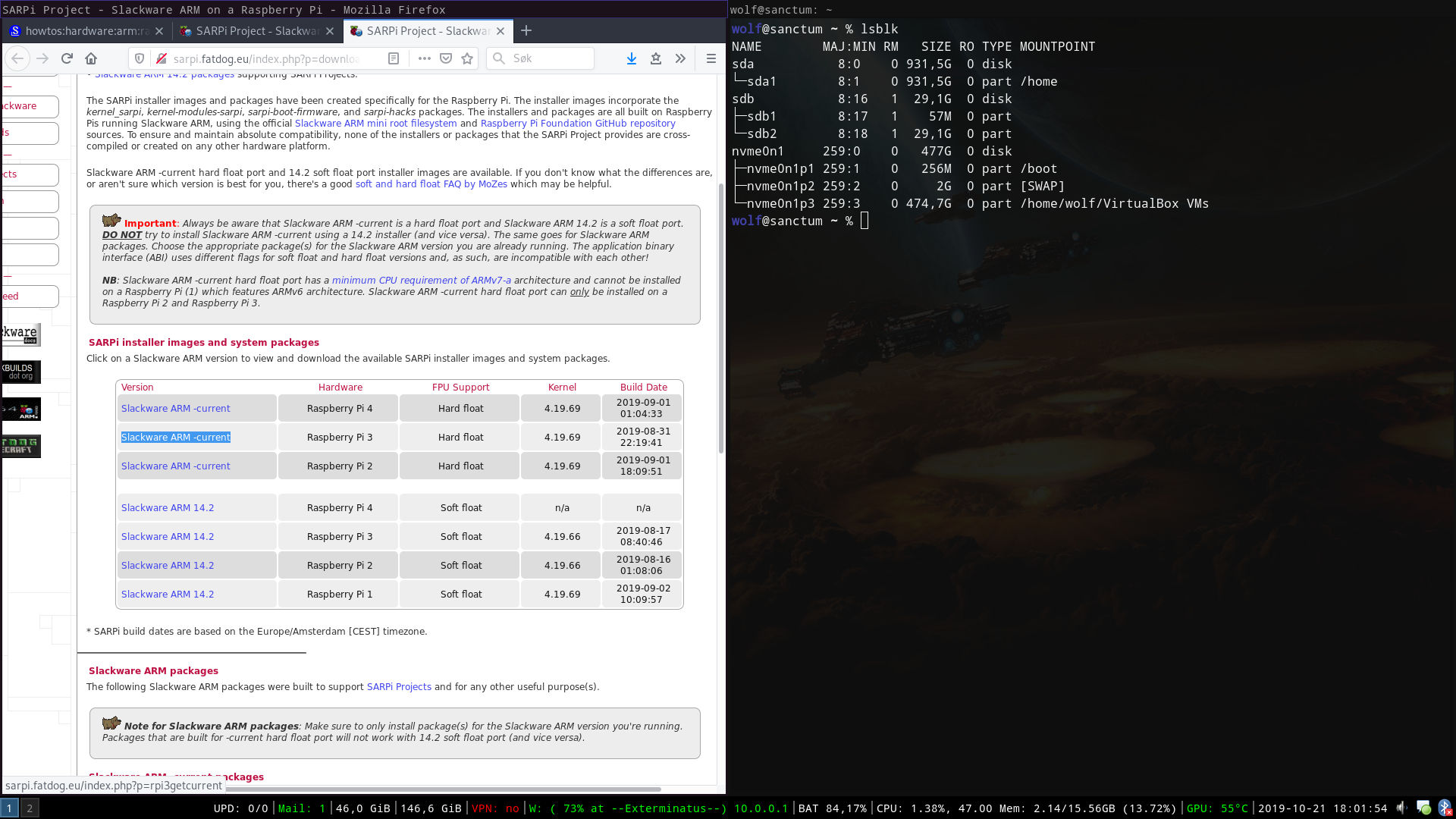Click build date 2019-09-02 10:09:57 cell
1456x819 pixels.
642,594
